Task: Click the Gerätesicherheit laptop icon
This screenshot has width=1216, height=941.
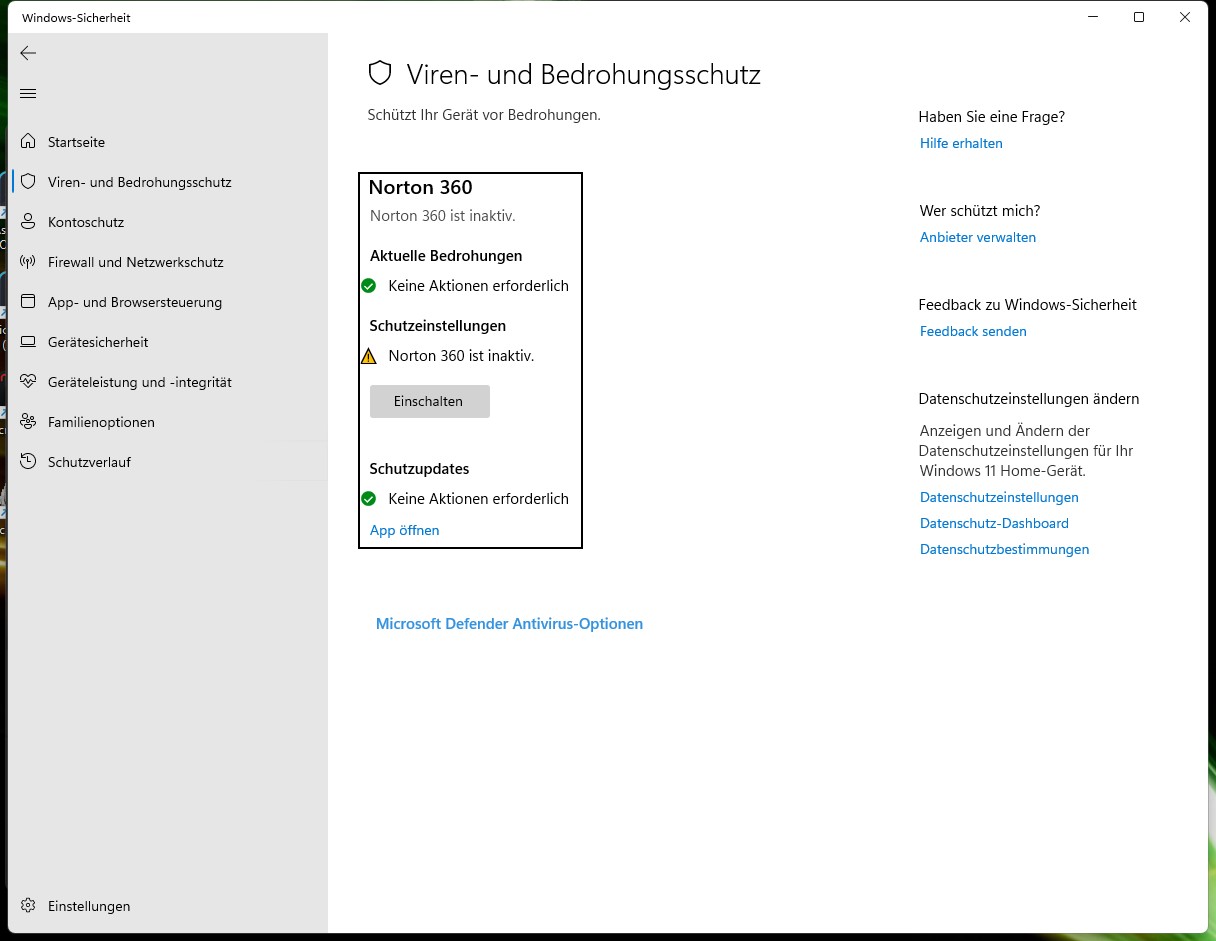Action: point(28,342)
